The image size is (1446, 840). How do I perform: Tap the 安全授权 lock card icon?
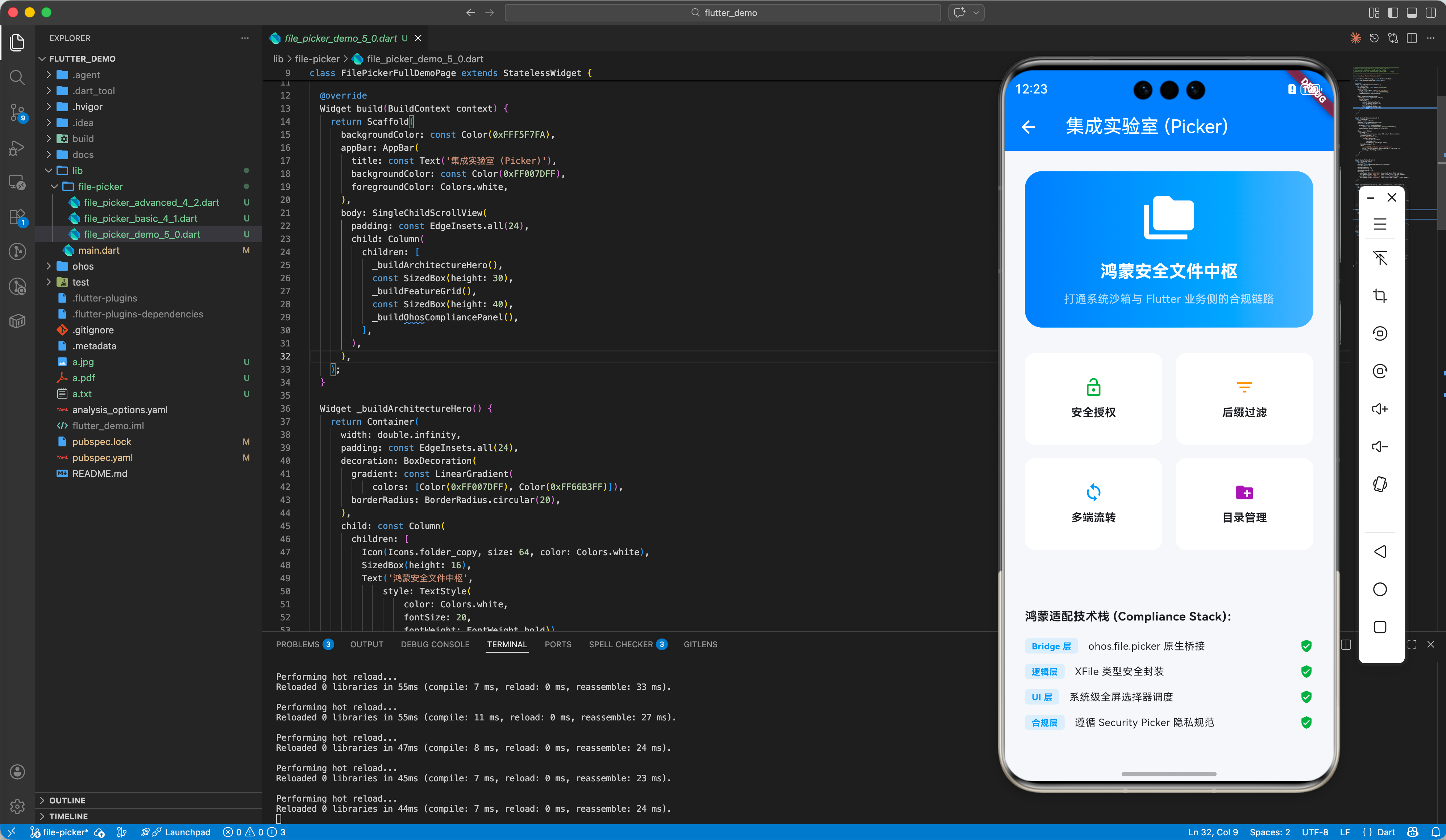pyautogui.click(x=1093, y=388)
